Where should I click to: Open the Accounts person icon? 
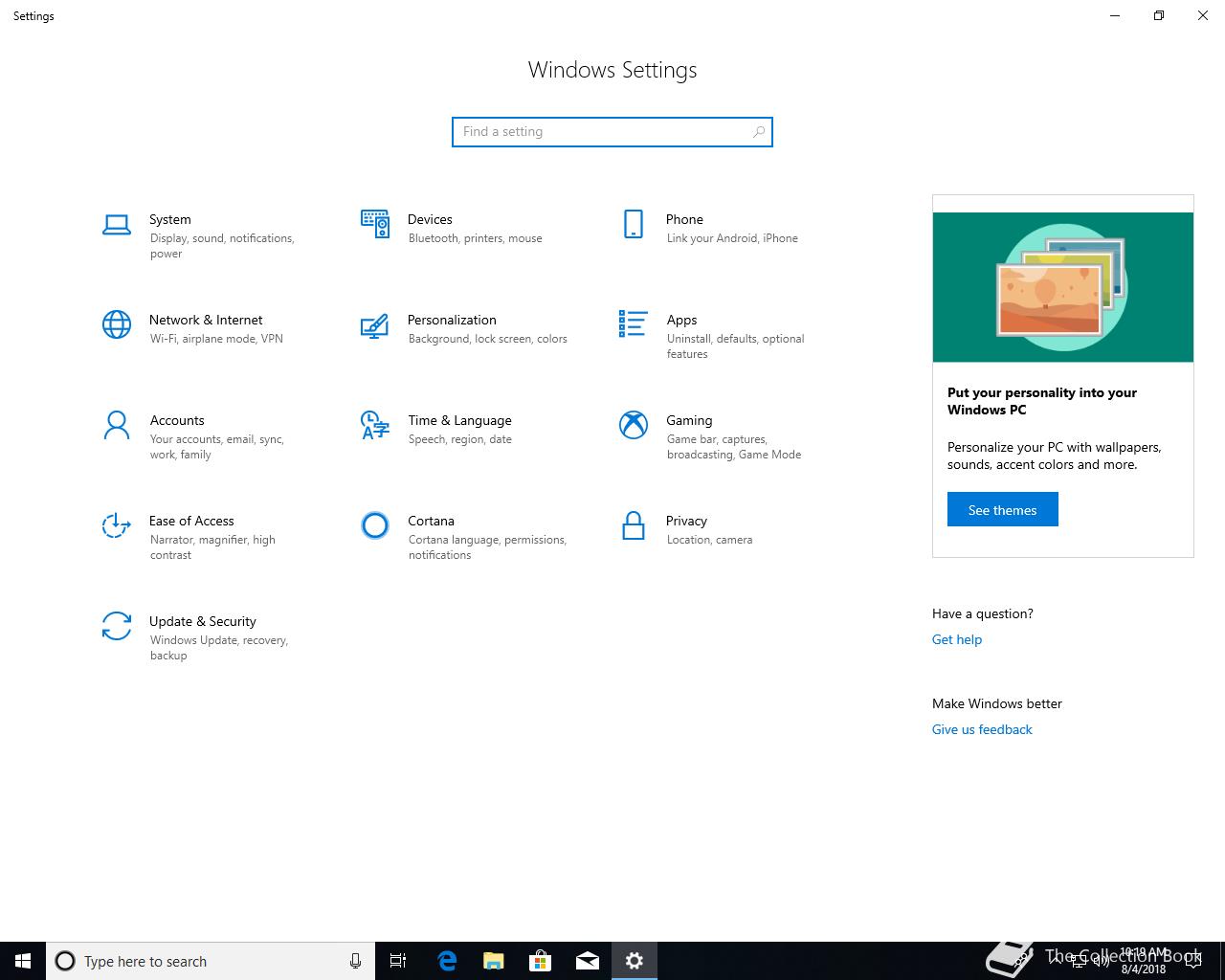click(117, 425)
